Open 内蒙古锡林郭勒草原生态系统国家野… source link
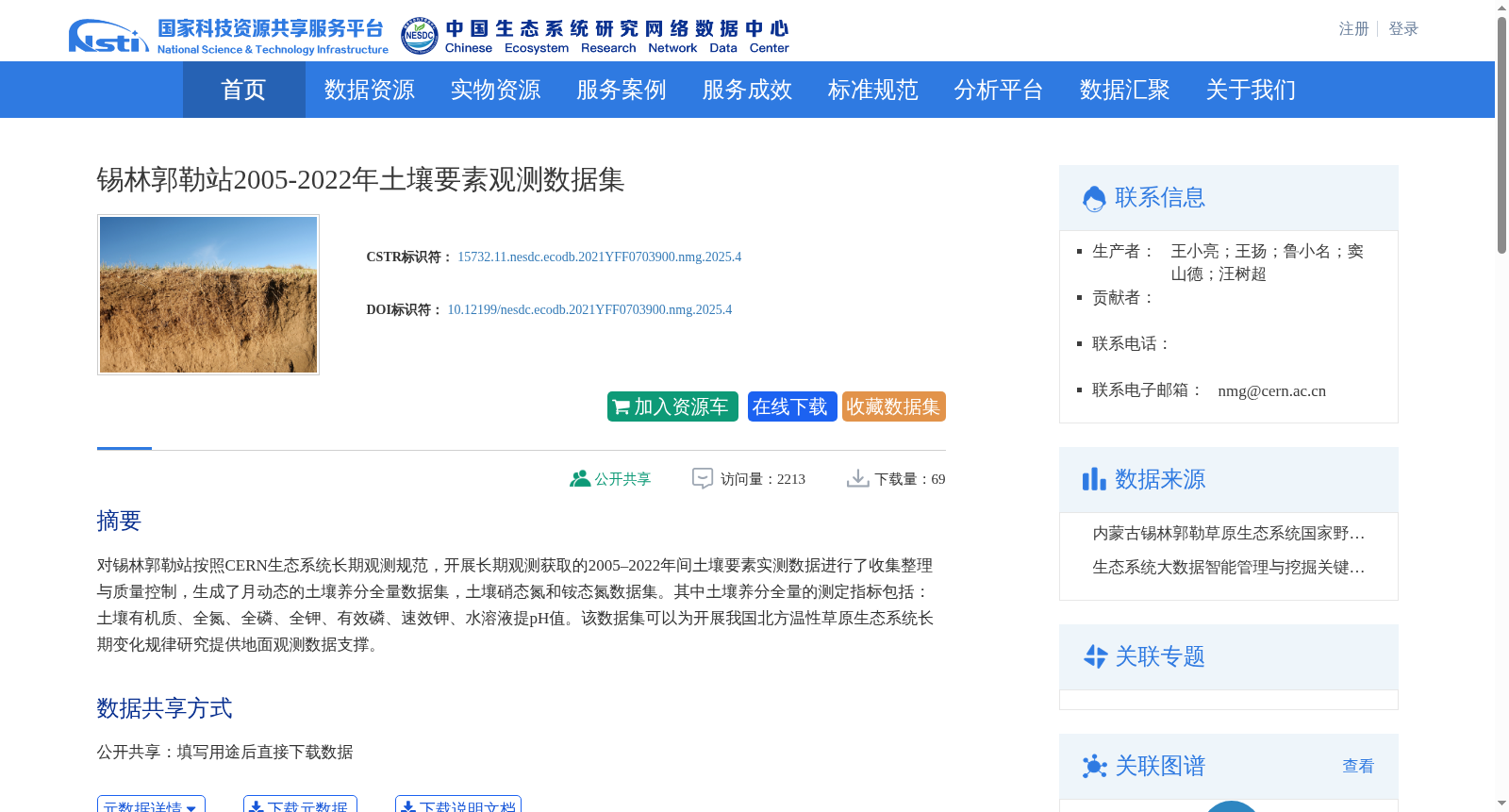The image size is (1509, 812). click(x=1229, y=534)
